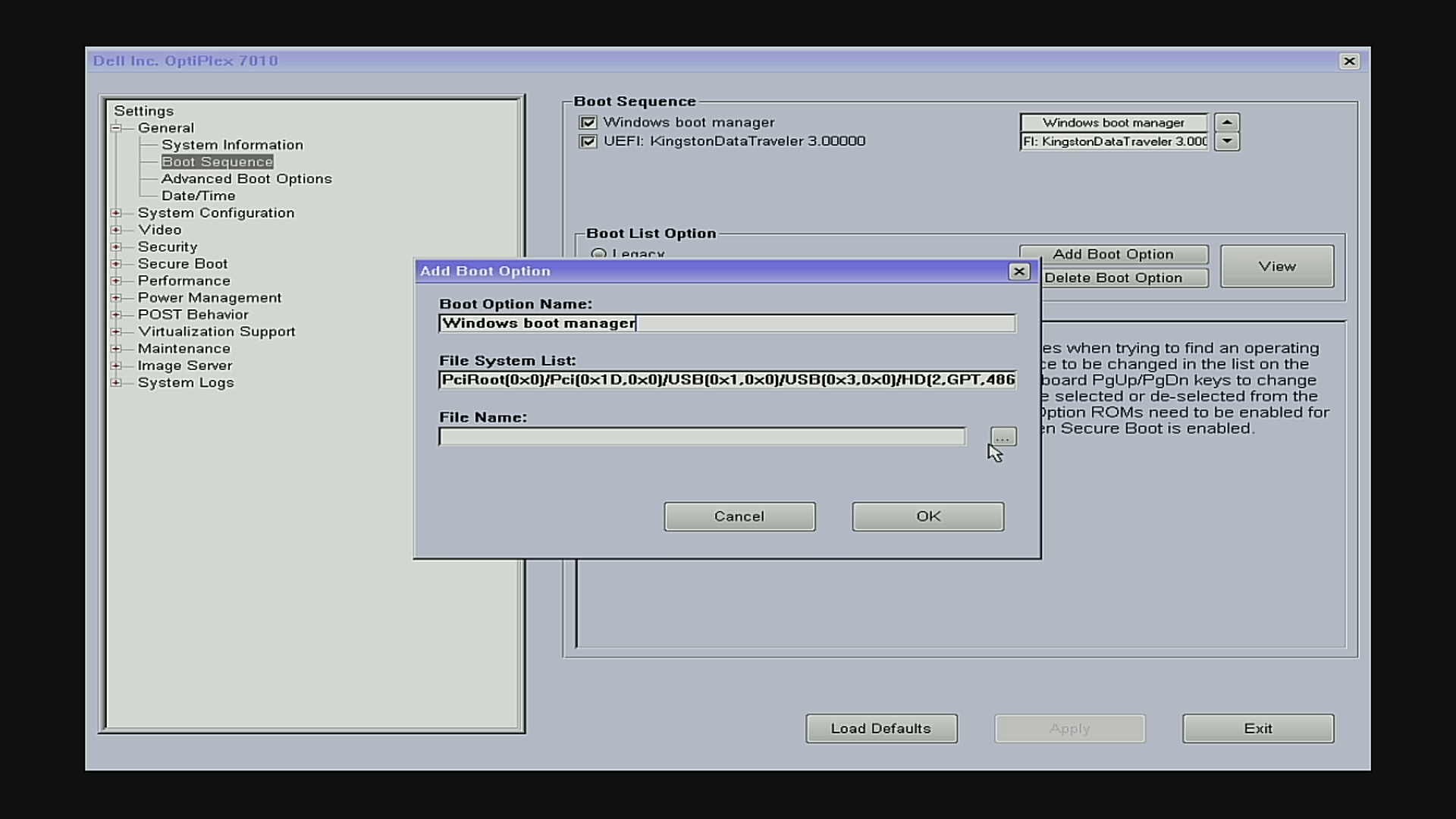Select KingstonDataTraveler entry in order list
Image resolution: width=1456 pixels, height=819 pixels.
click(1113, 142)
